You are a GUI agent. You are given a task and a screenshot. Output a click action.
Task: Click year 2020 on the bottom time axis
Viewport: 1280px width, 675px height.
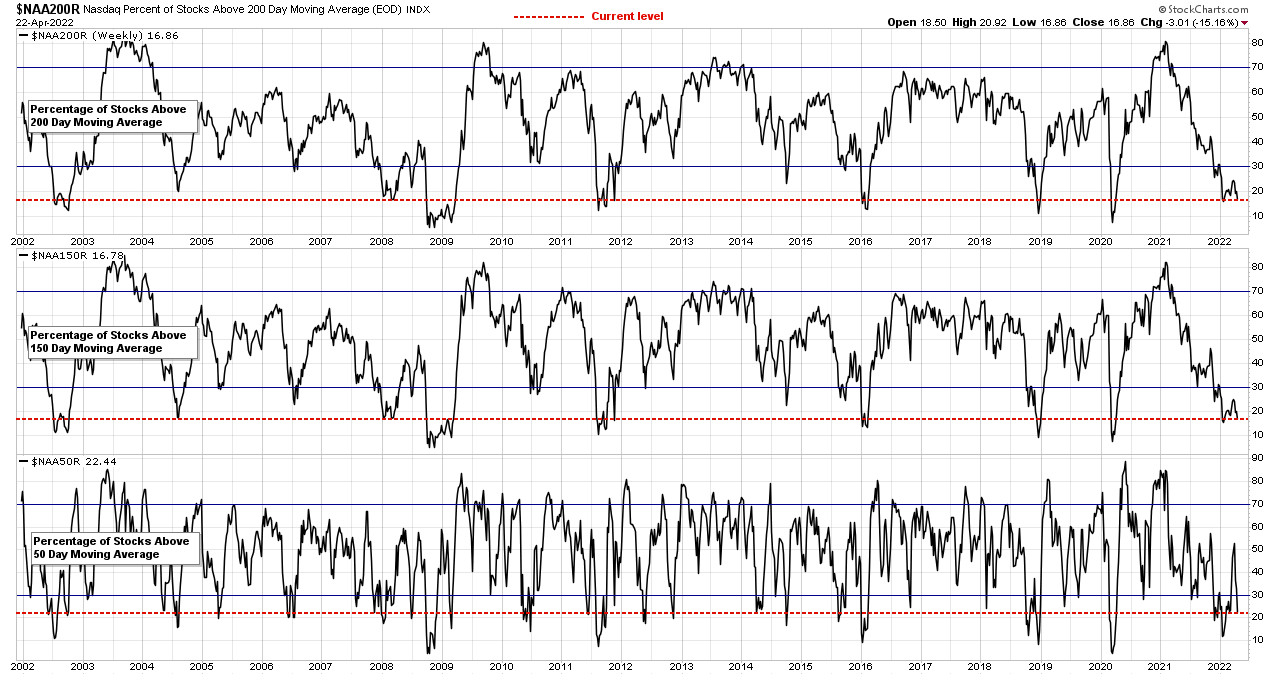(1099, 666)
